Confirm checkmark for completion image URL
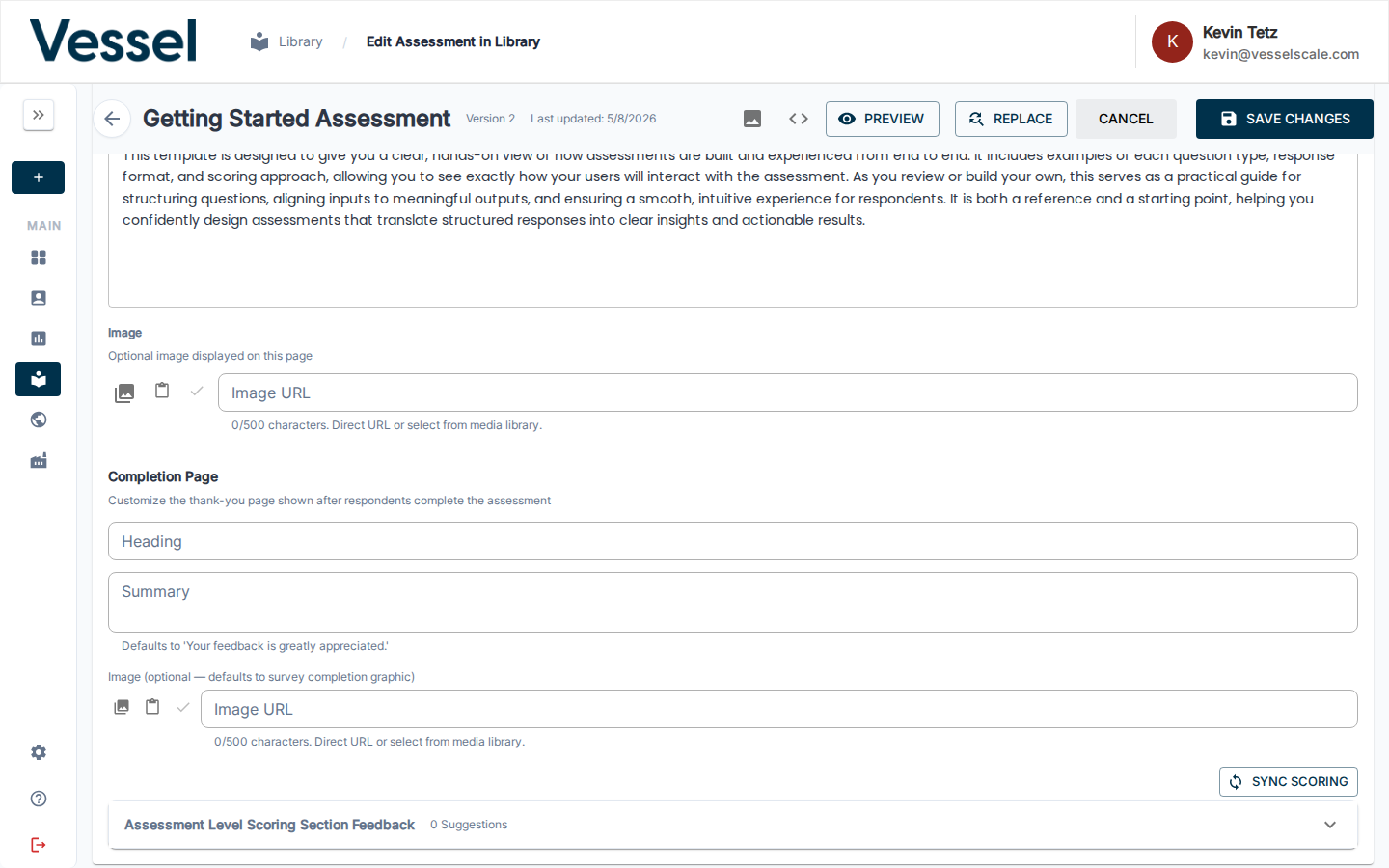This screenshot has width=1389, height=868. click(183, 707)
